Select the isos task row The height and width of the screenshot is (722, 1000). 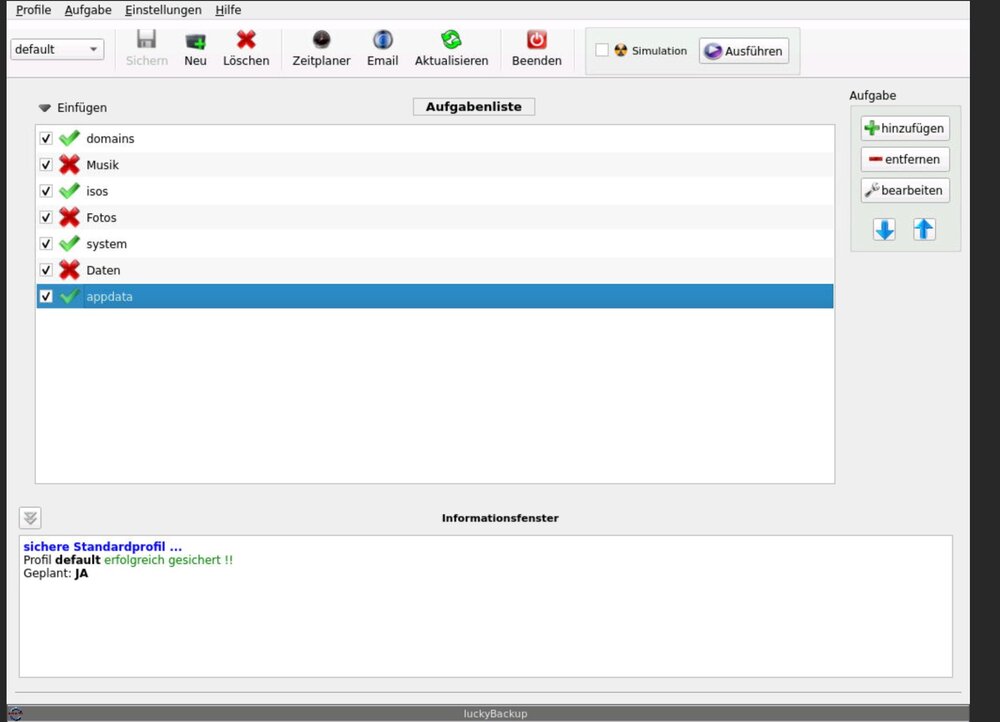(435, 191)
